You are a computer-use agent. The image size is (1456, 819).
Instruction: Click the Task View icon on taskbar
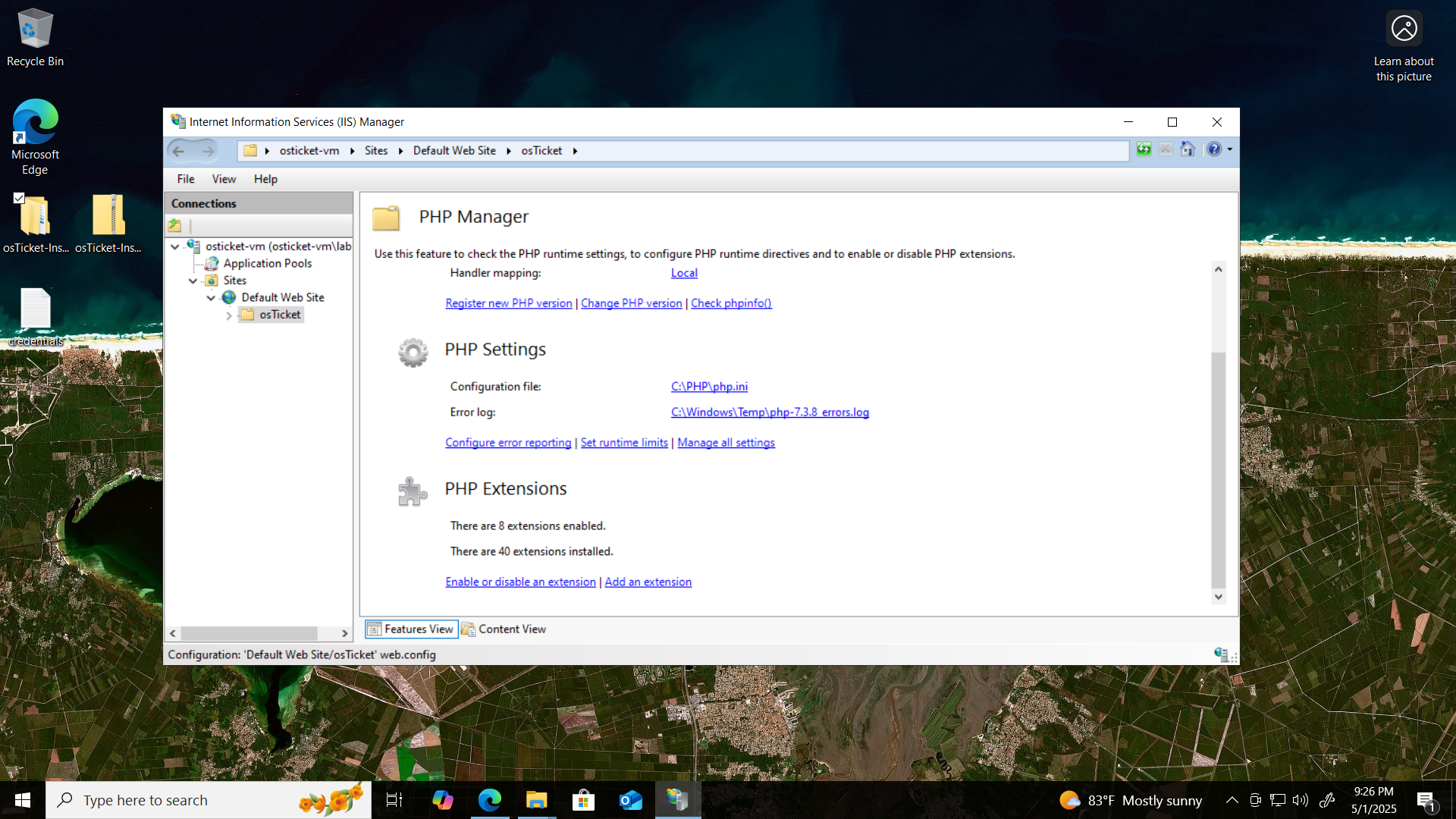coord(394,800)
